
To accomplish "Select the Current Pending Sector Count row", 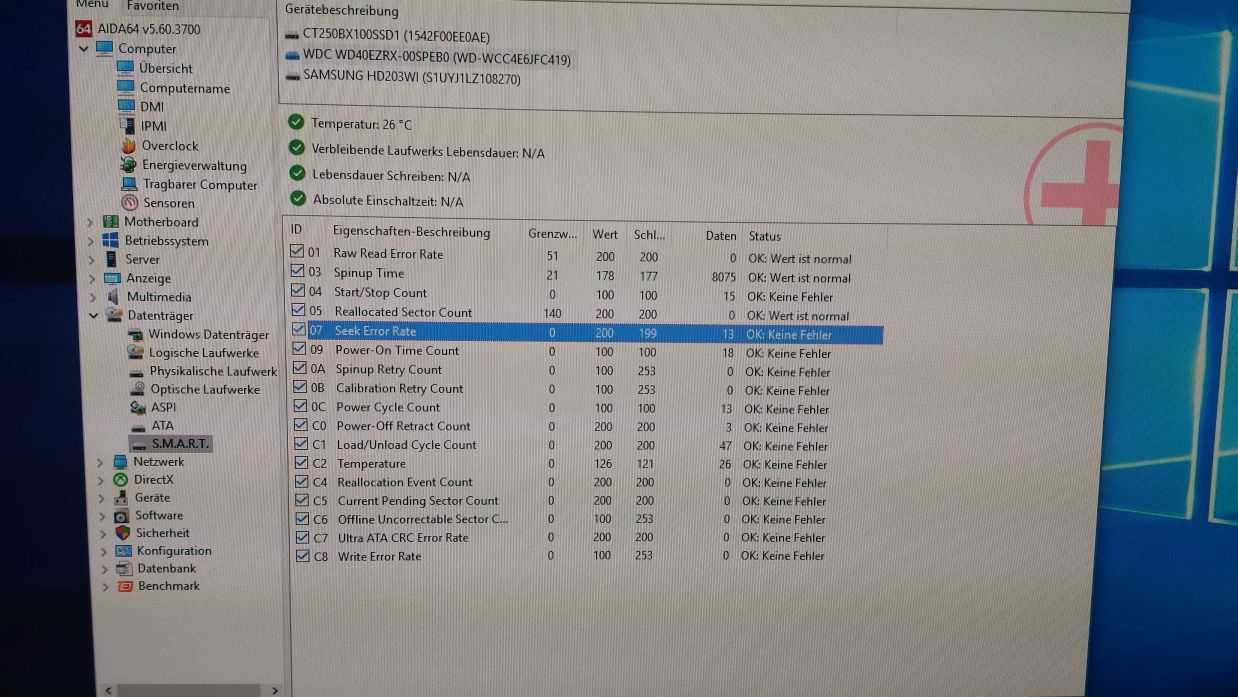I will 588,501.
